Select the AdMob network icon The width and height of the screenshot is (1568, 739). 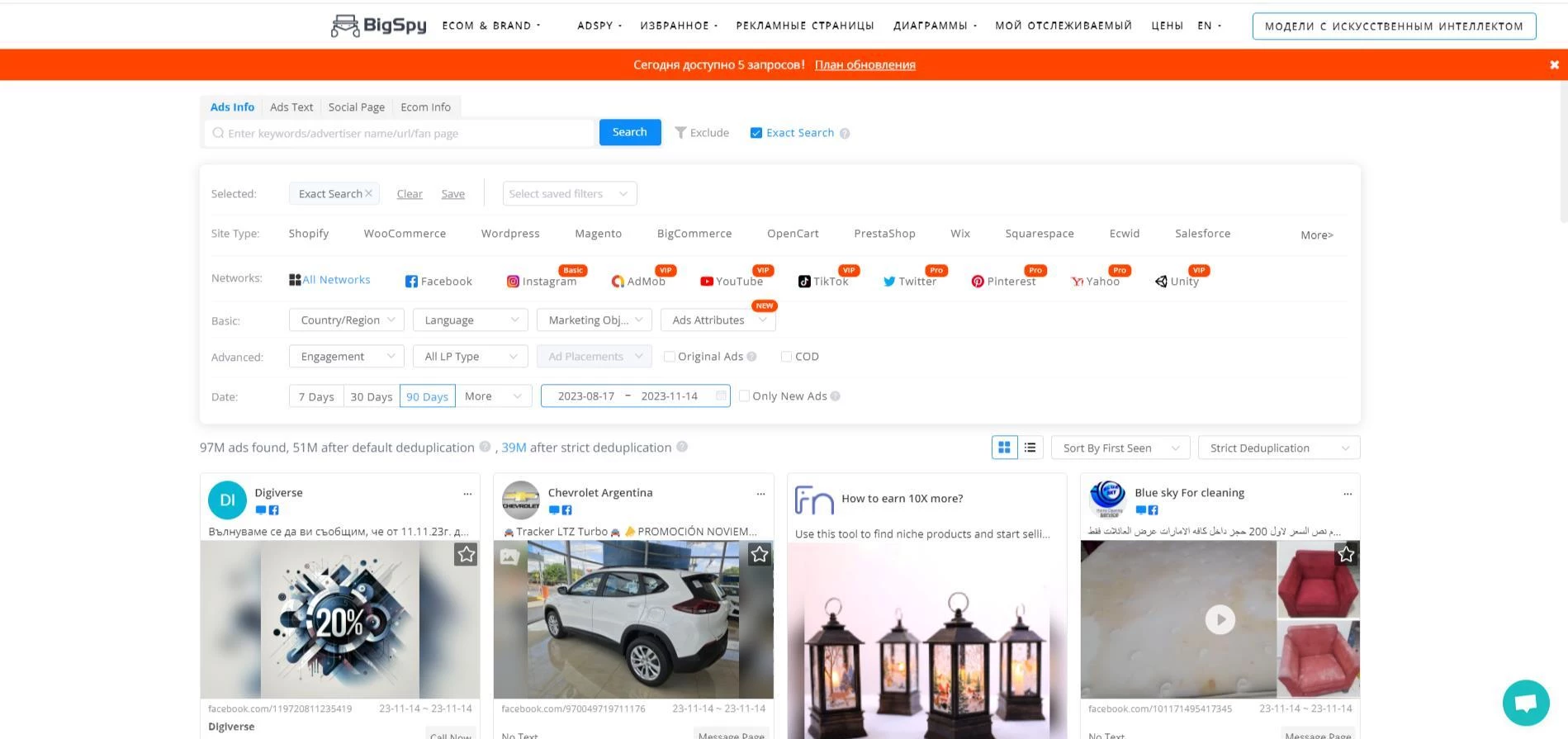click(x=618, y=282)
